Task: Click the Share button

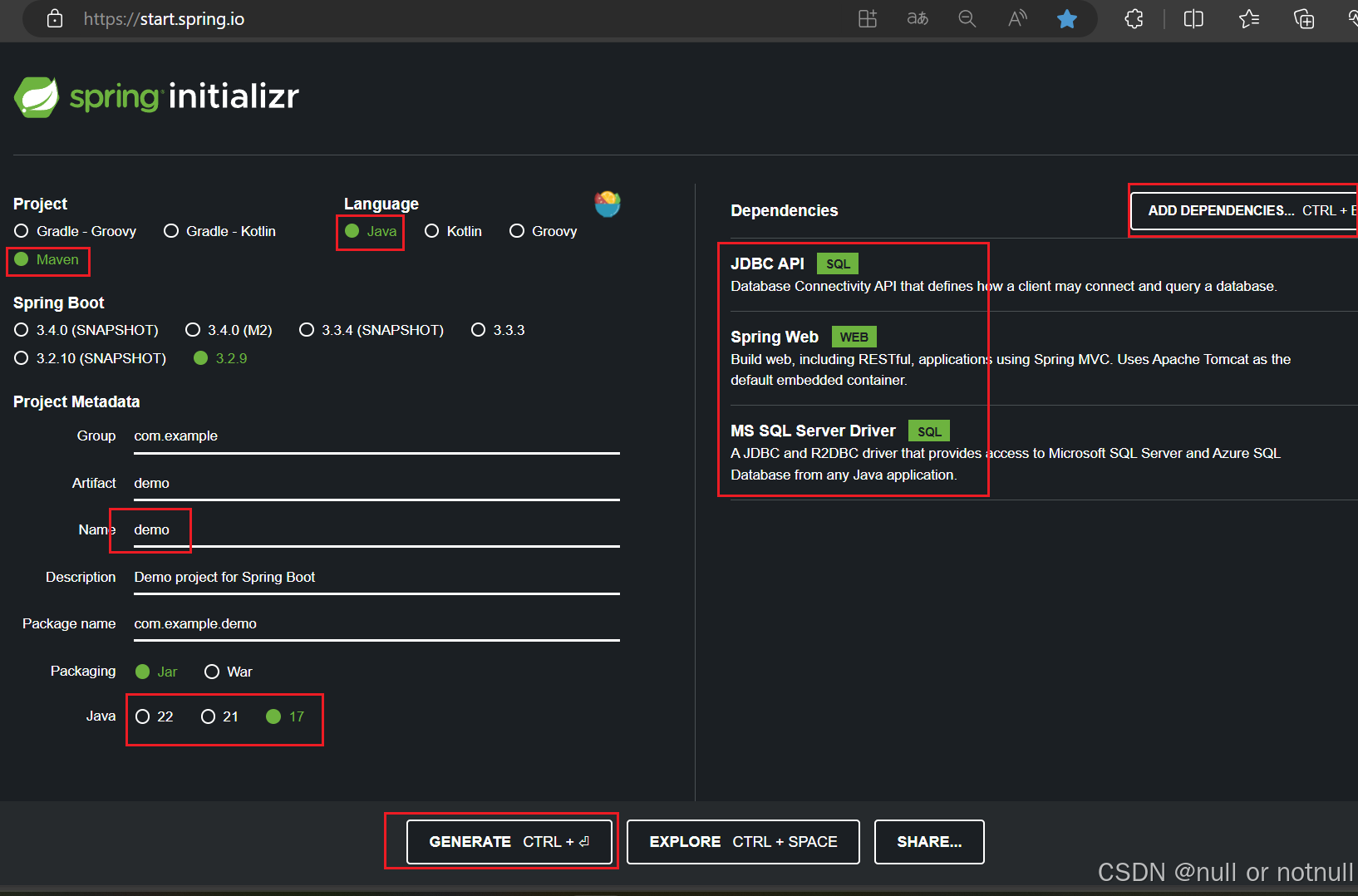Action: [929, 842]
